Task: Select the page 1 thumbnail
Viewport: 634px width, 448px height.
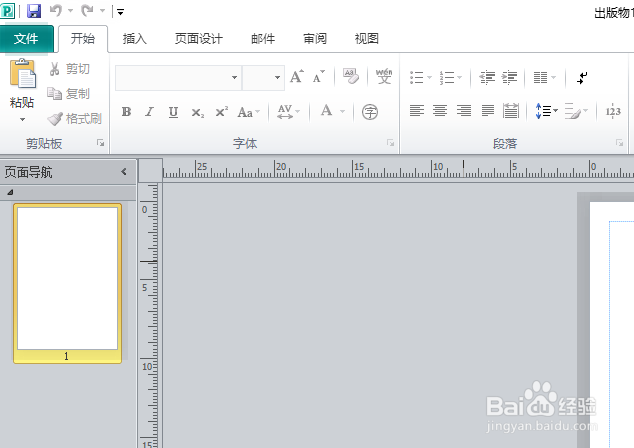Action: pos(68,283)
